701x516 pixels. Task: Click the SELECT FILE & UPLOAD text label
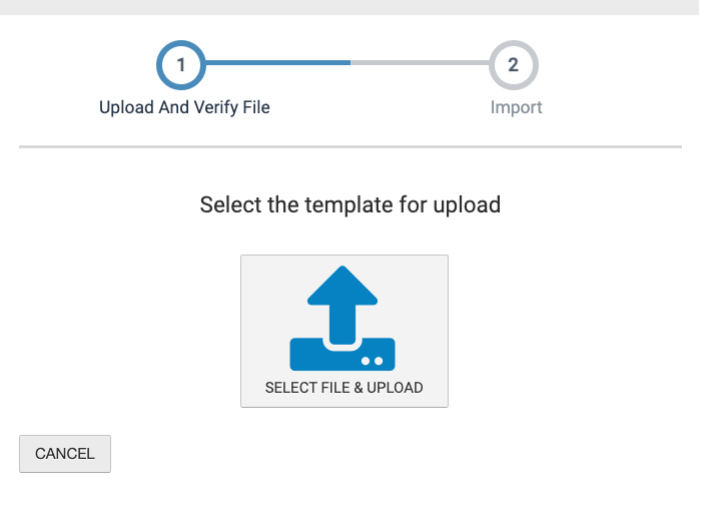coord(344,388)
